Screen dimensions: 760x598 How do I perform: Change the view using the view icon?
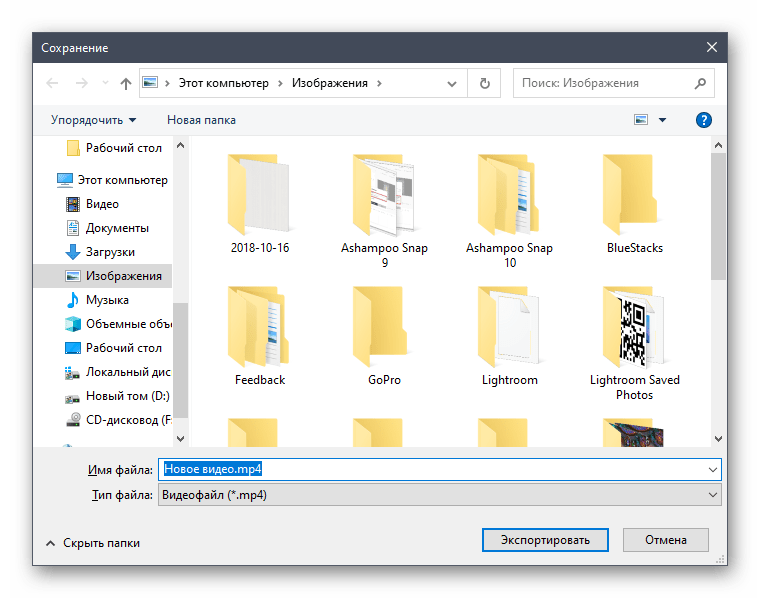click(641, 120)
